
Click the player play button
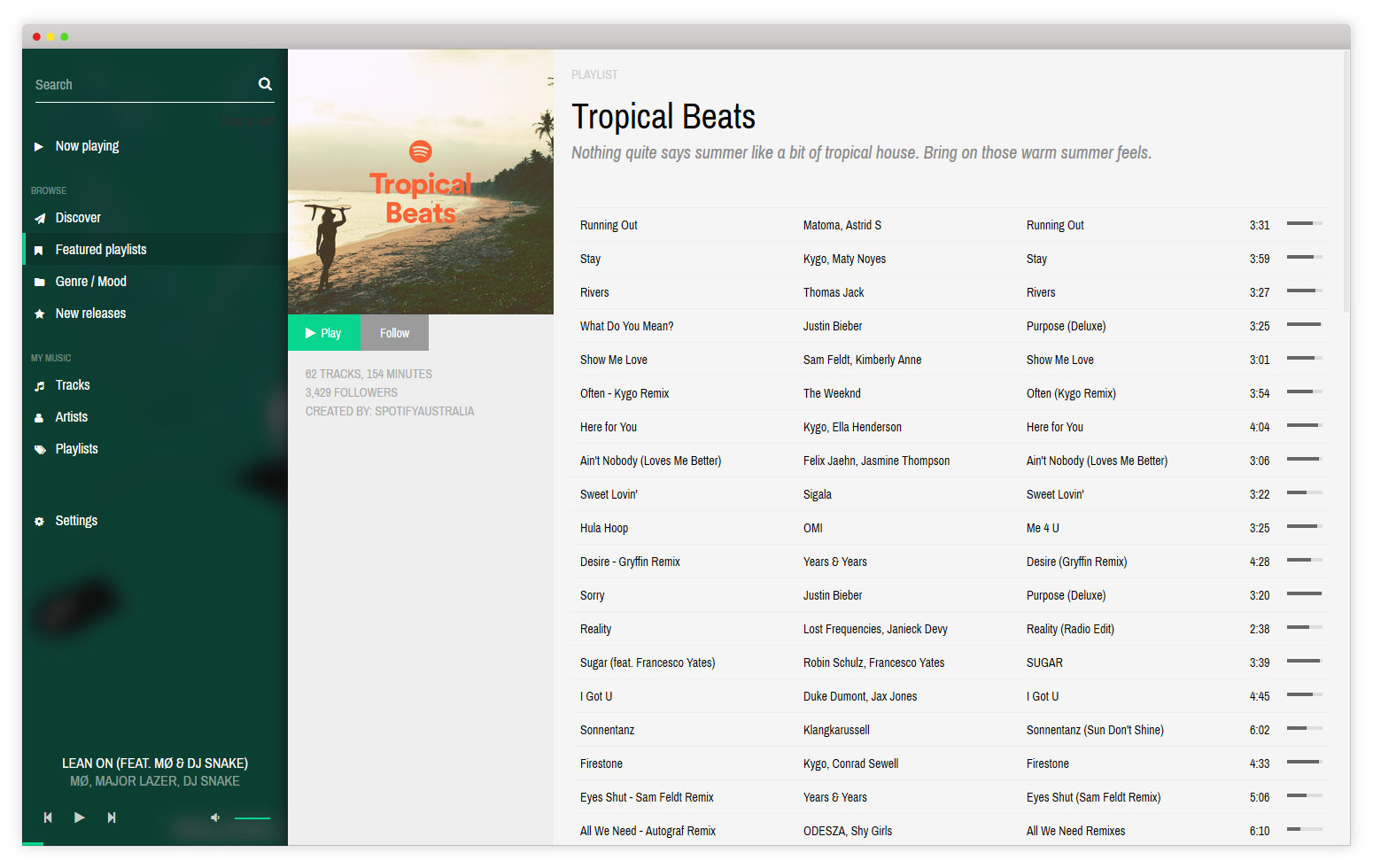tap(80, 818)
